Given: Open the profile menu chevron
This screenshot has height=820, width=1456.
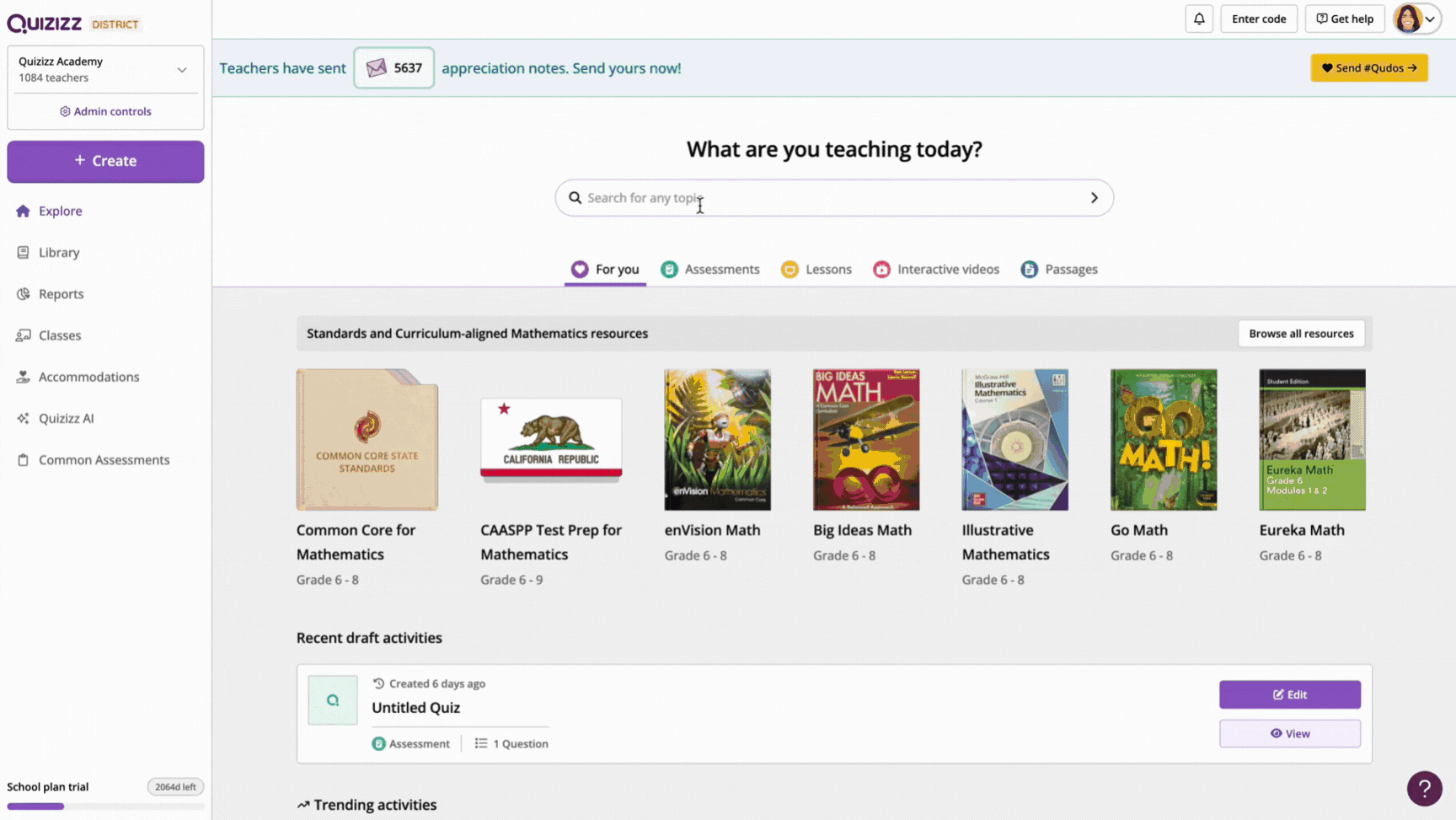Looking at the screenshot, I should (1431, 19).
